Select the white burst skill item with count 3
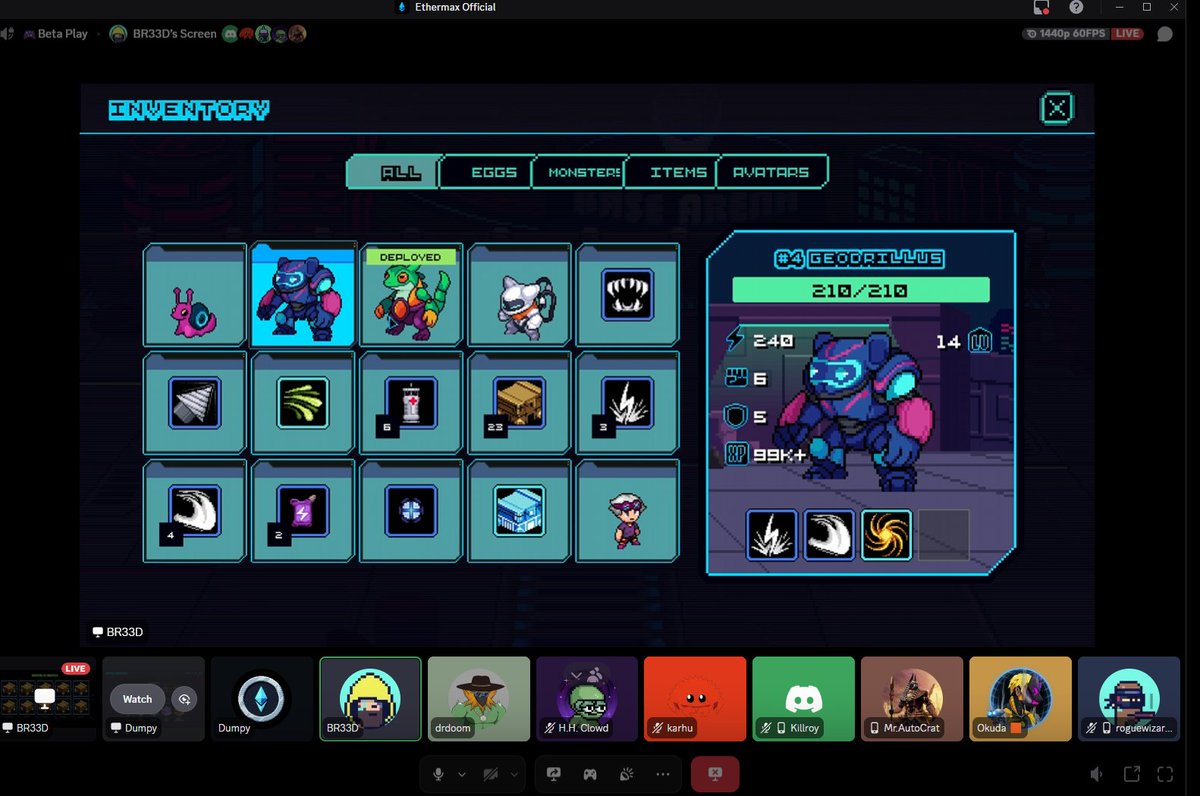 (x=627, y=403)
